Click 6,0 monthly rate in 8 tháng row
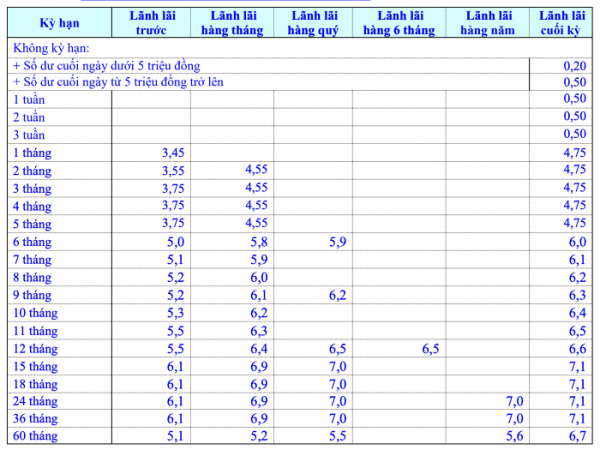 click(x=259, y=277)
